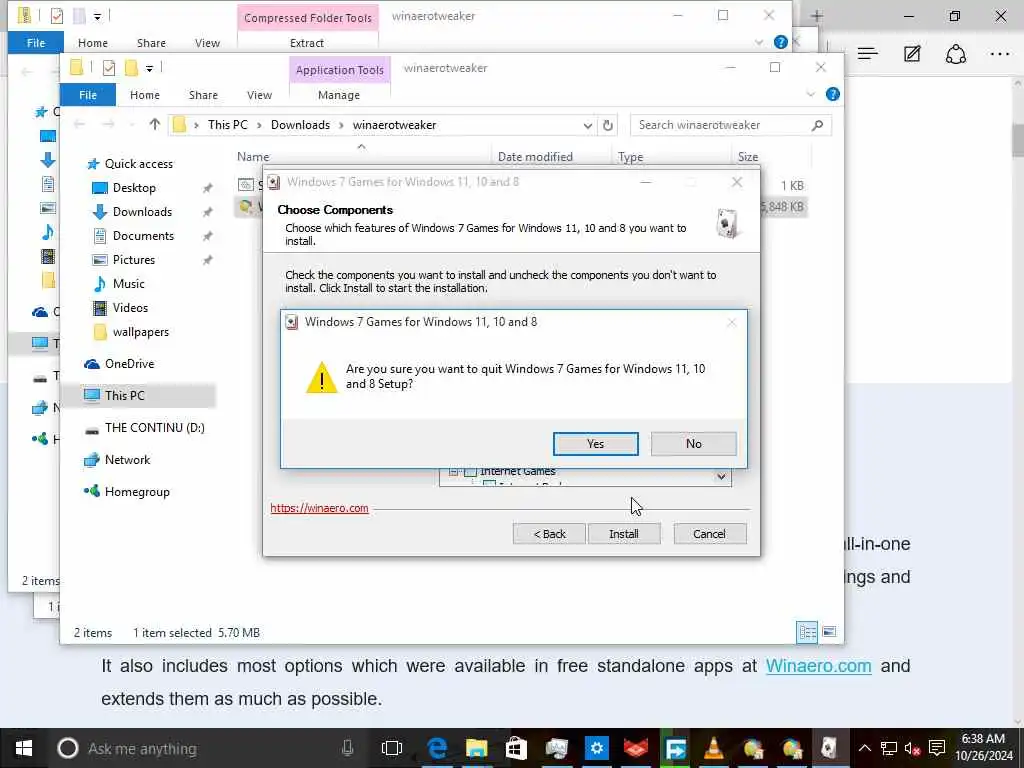
Task: Open Microsoft Edge from taskbar
Action: pos(437,748)
